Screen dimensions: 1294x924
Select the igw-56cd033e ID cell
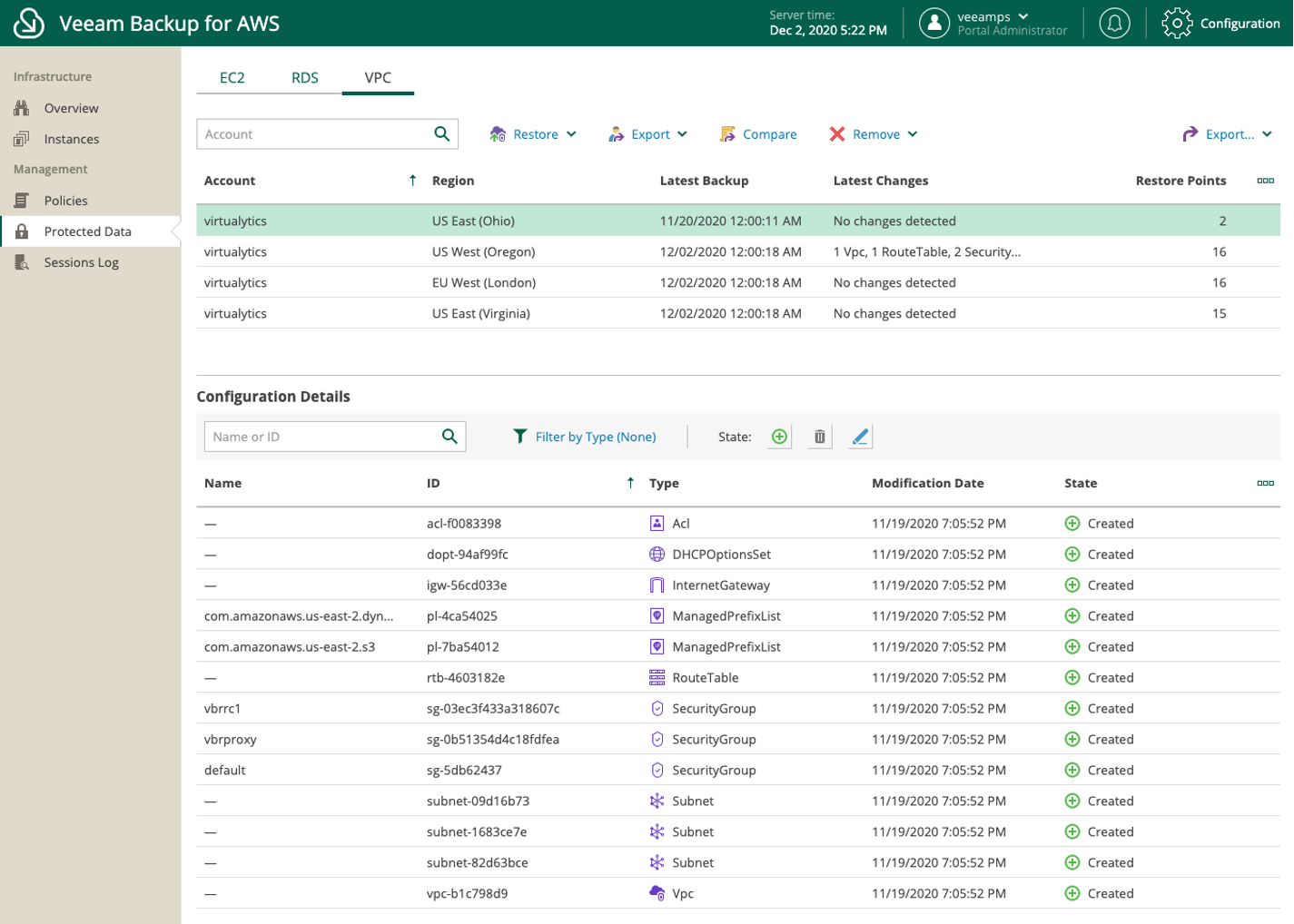tap(467, 585)
